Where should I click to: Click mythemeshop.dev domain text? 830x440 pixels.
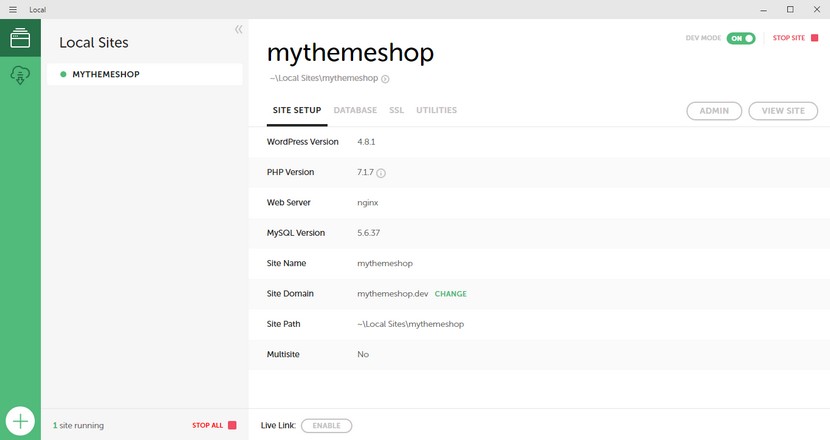tap(392, 294)
